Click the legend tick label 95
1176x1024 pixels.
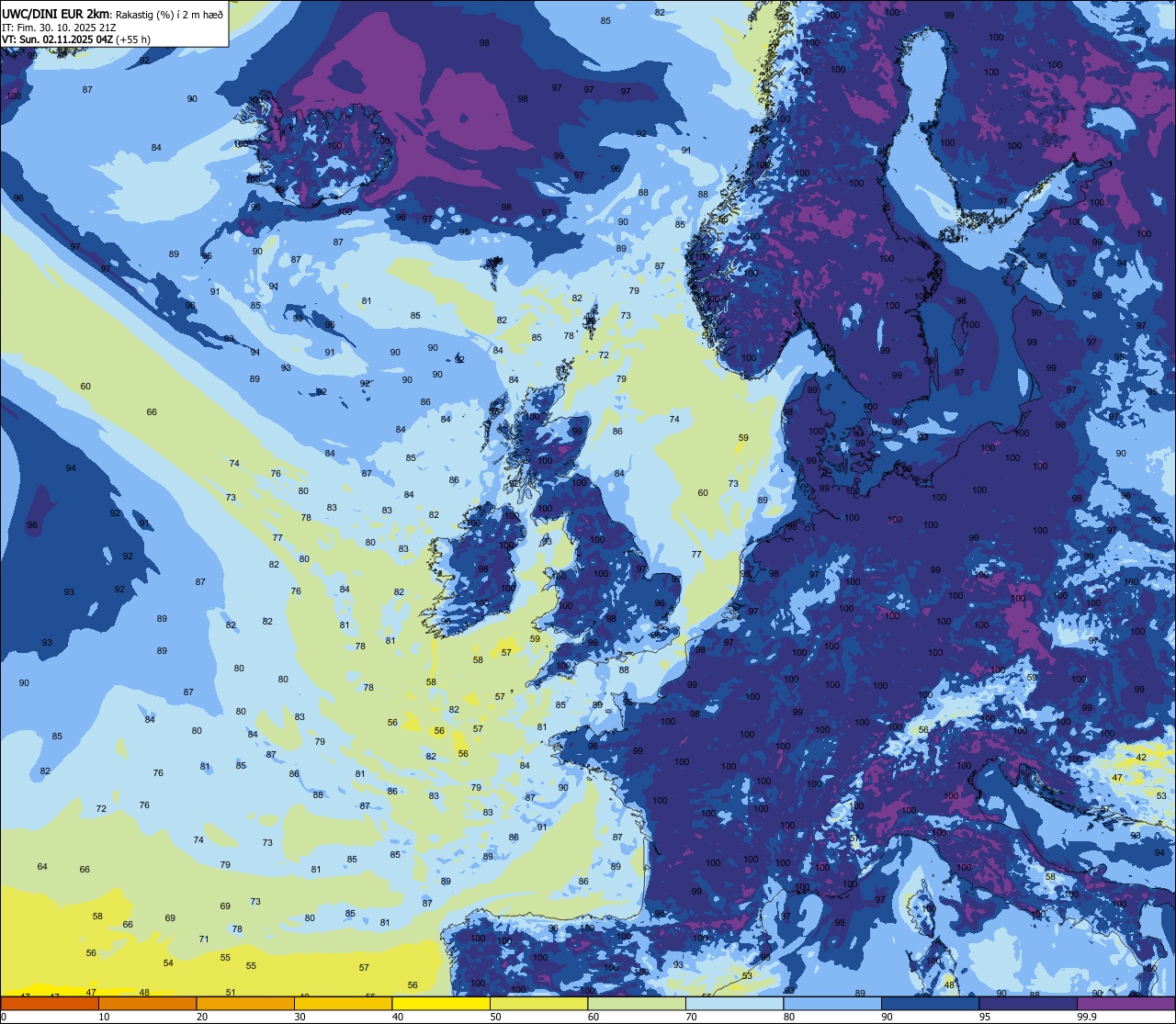point(985,1017)
